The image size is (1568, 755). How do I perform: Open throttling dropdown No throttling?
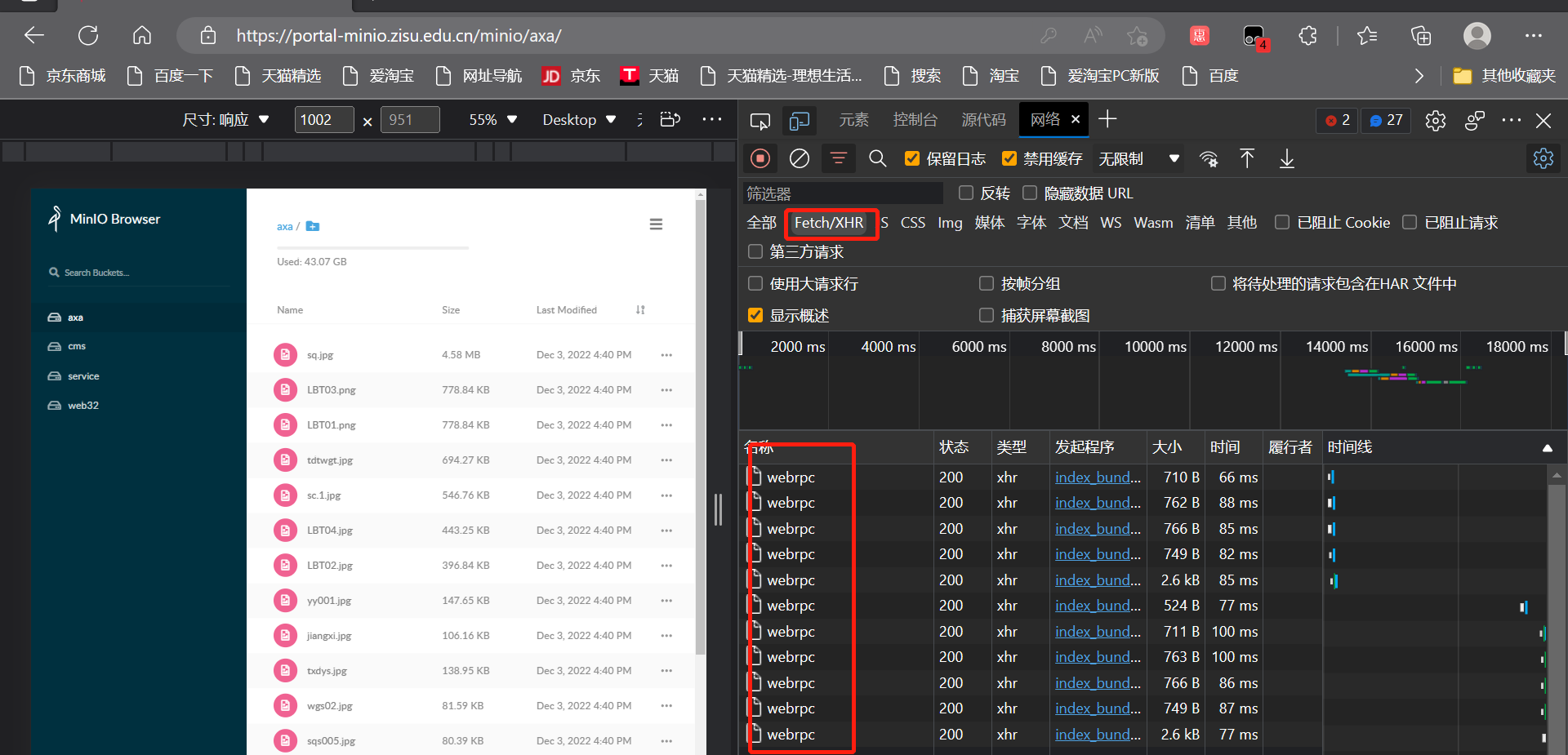pos(1138,158)
